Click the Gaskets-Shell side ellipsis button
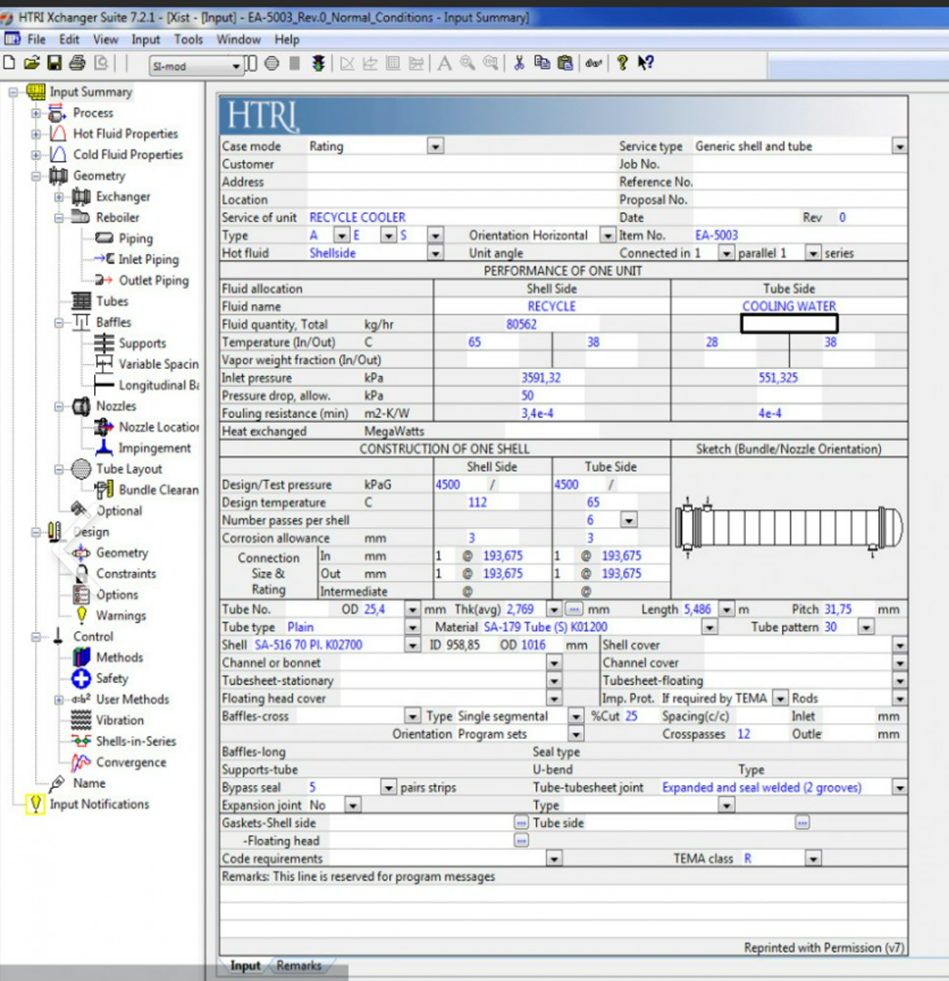 pyautogui.click(x=521, y=823)
